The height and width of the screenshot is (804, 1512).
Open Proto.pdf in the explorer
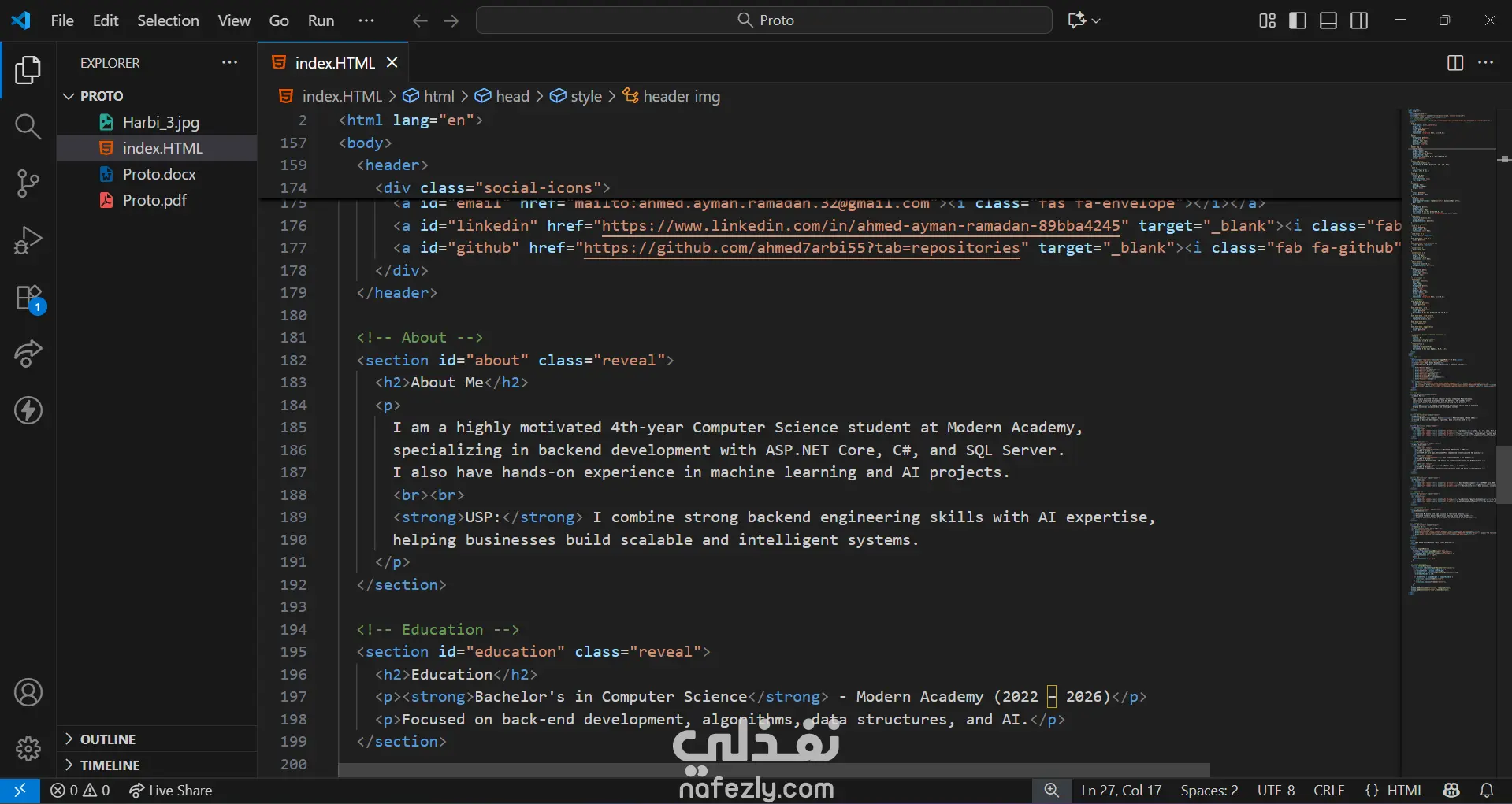pos(154,200)
